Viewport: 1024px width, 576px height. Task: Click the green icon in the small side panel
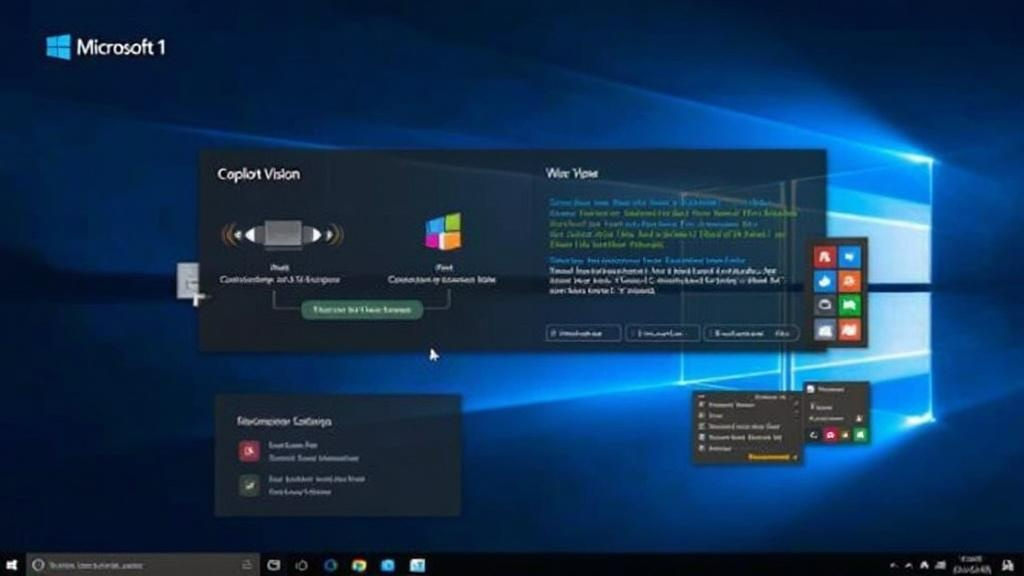pyautogui.click(x=860, y=435)
